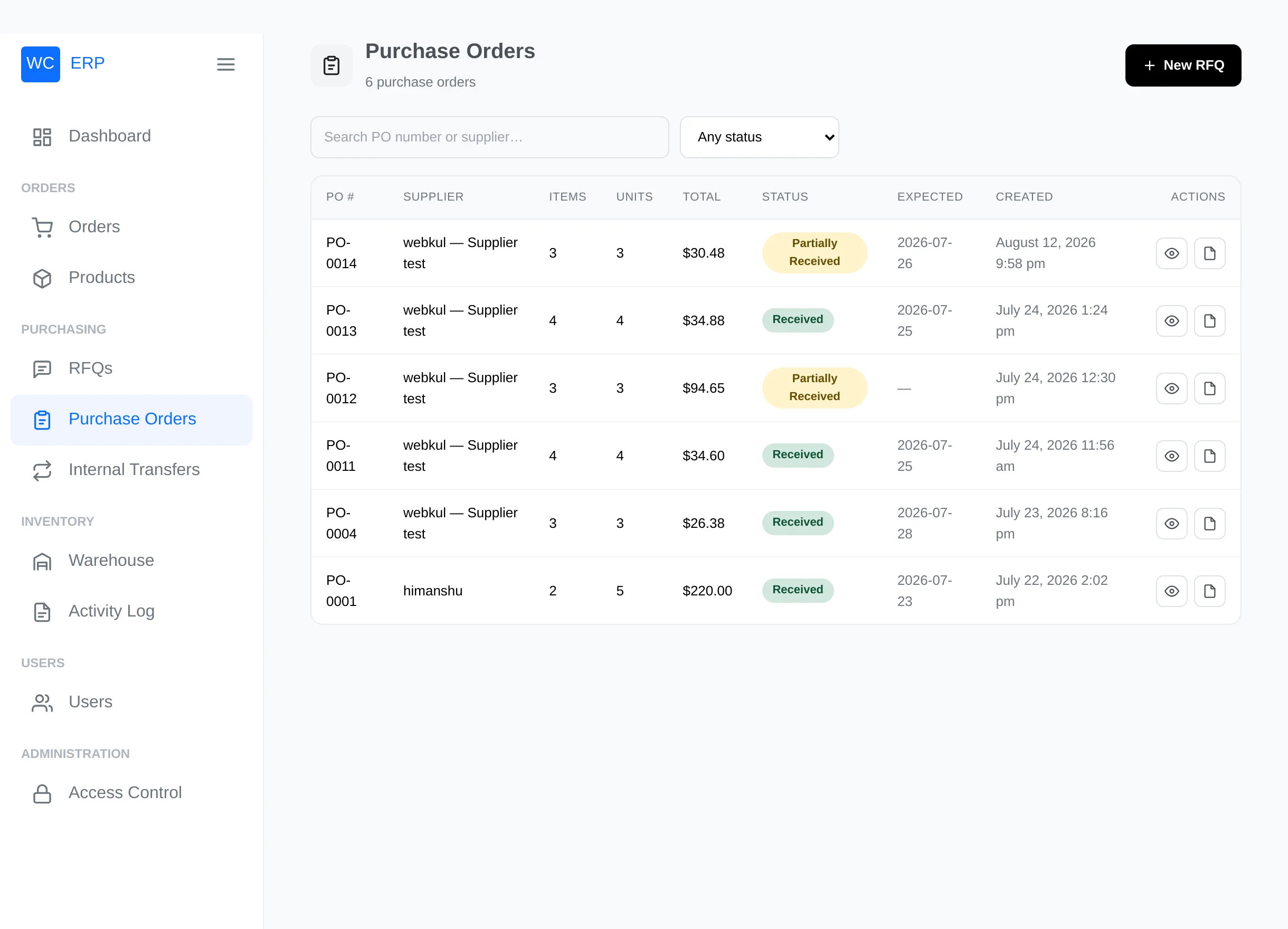This screenshot has height=929, width=1288.
Task: Open Access Control settings
Action: pos(131,793)
